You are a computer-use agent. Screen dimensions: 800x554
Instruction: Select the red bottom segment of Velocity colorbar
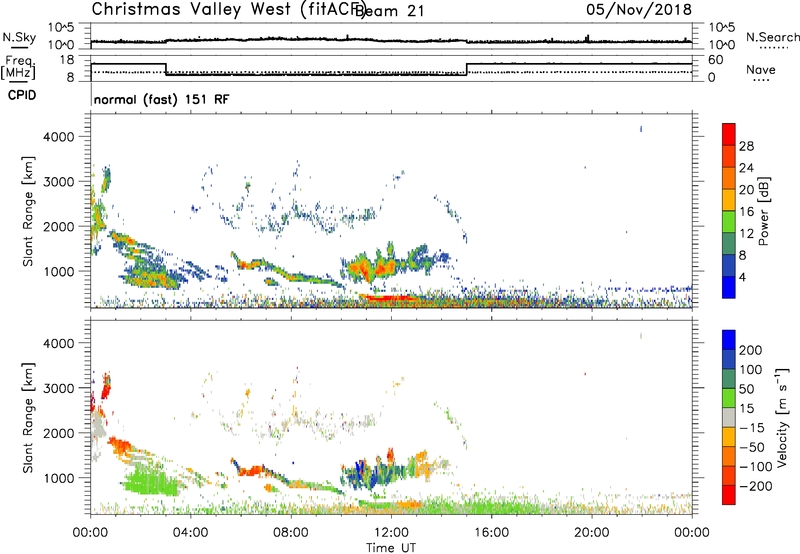point(729,495)
